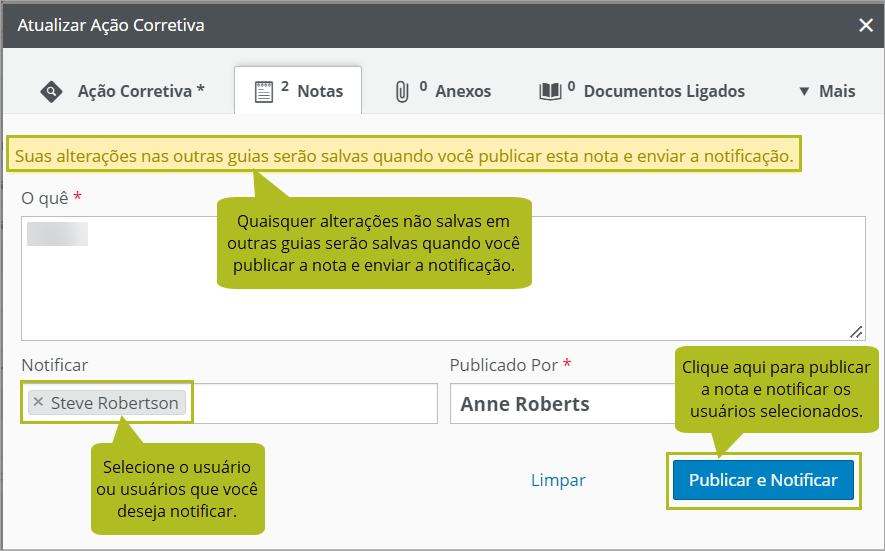Click the dialog title 'Atualizar Ação Corretiva'
Image resolution: width=885 pixels, height=551 pixels.
coord(111,26)
